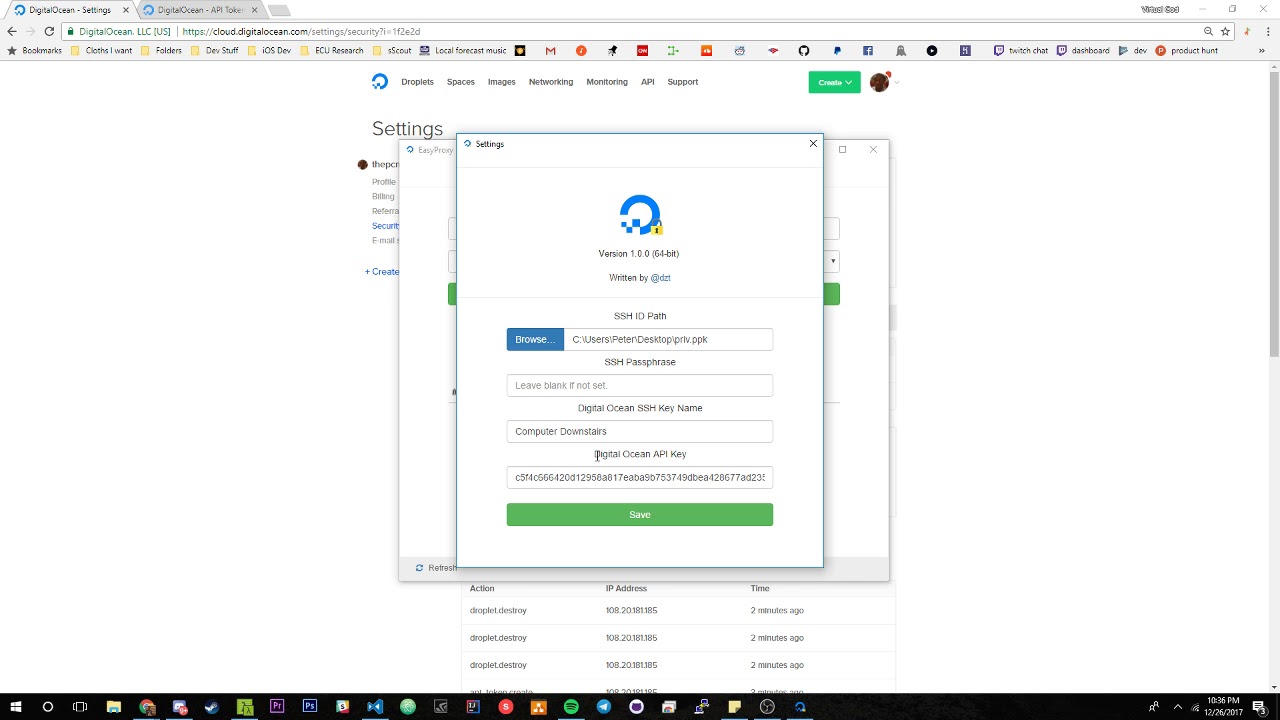Open the Support menu item
The image size is (1280, 720).
click(x=683, y=82)
